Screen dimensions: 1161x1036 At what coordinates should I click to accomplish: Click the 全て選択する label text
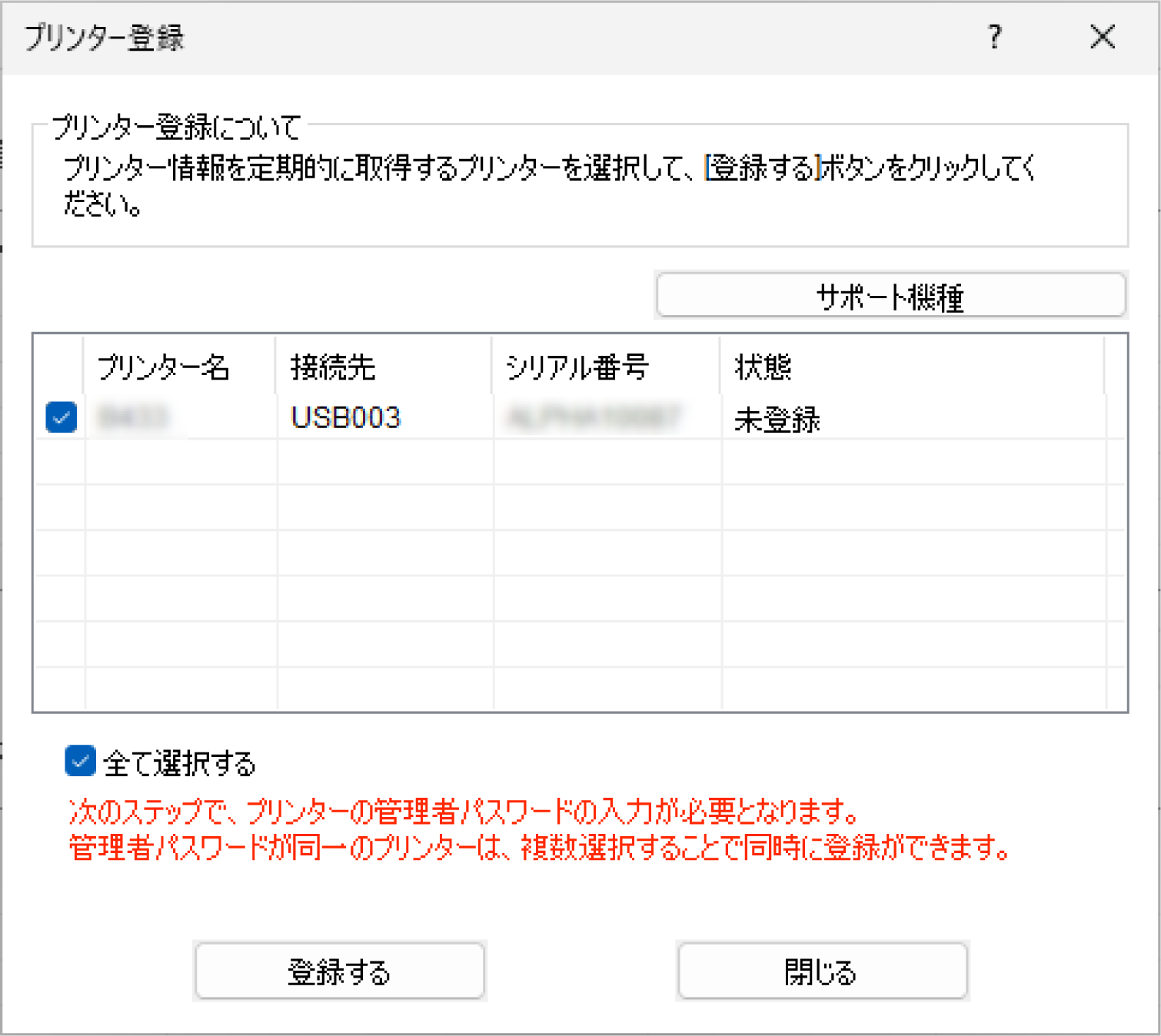pos(179,763)
